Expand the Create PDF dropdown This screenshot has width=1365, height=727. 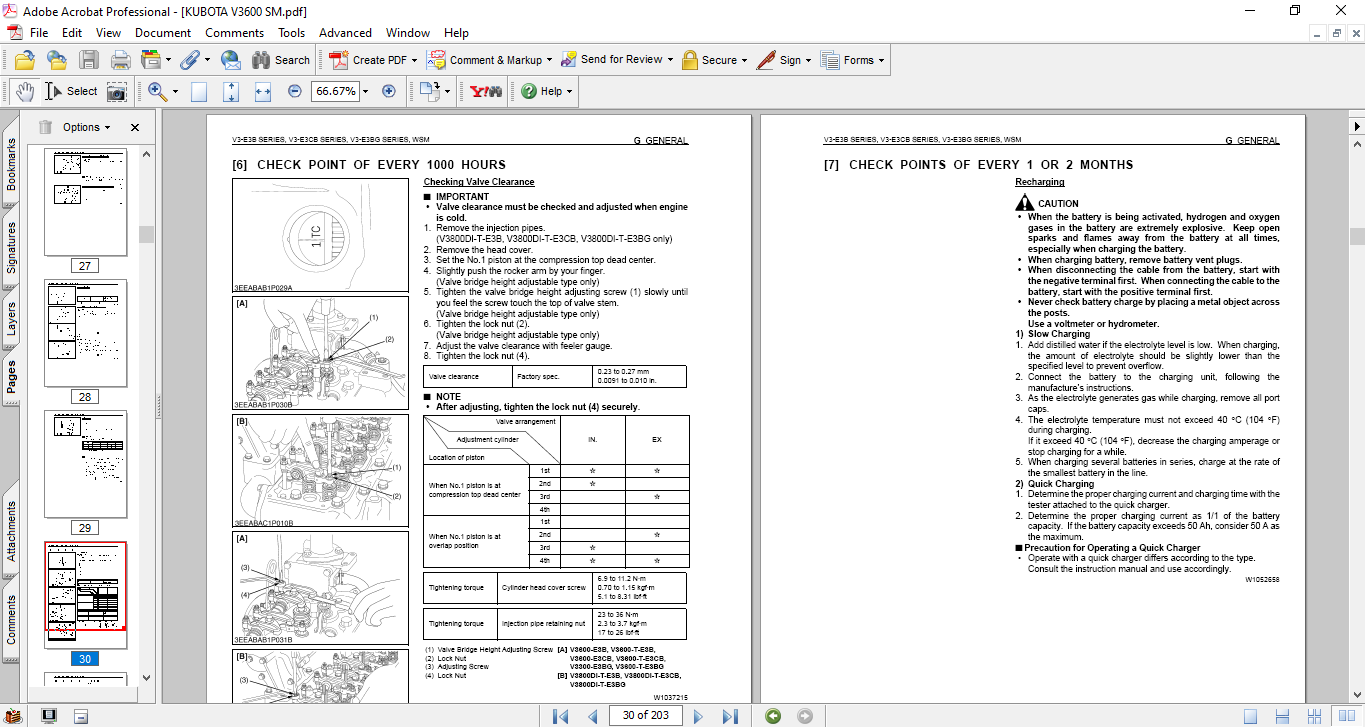(413, 60)
